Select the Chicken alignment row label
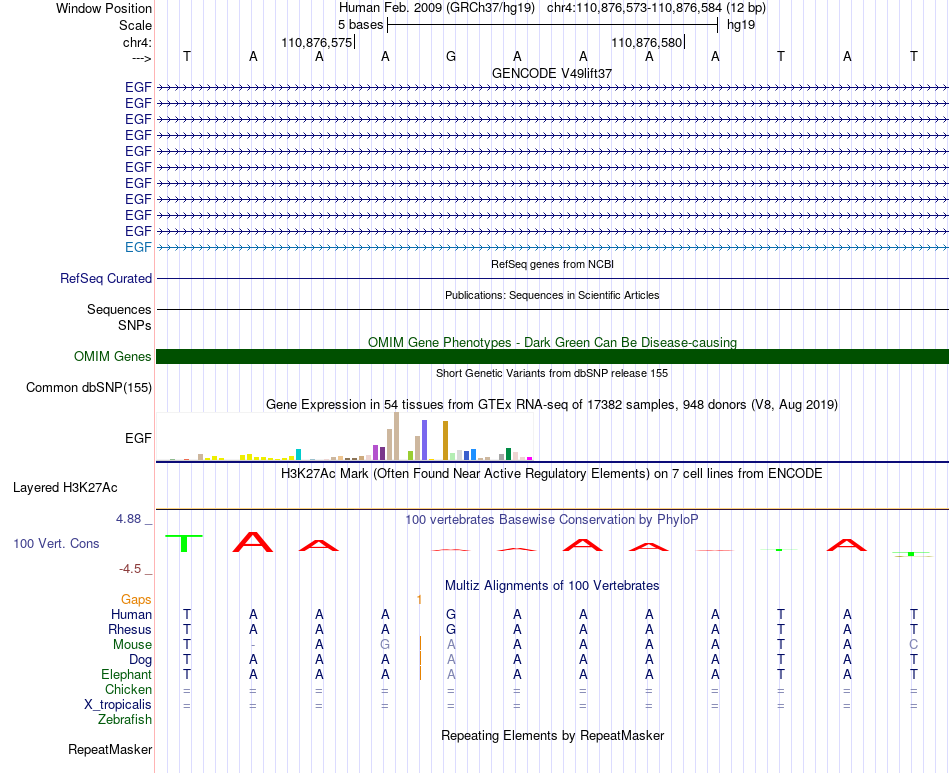Screen dimensions: 950x773 pos(128,689)
